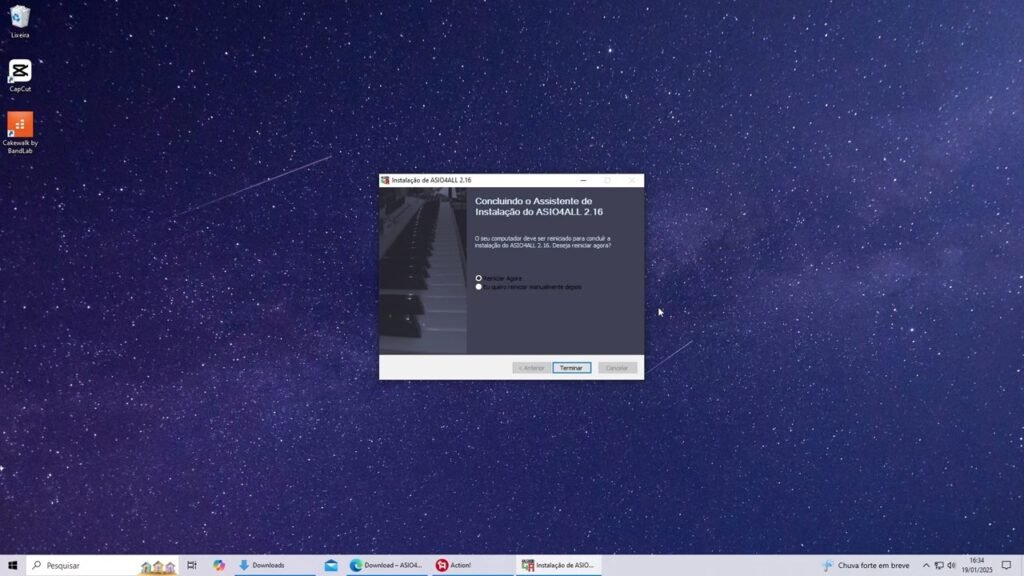1024x576 pixels.
Task: Click the "Instalação de ASIO..." taskbar button
Action: pyautogui.click(x=558, y=566)
